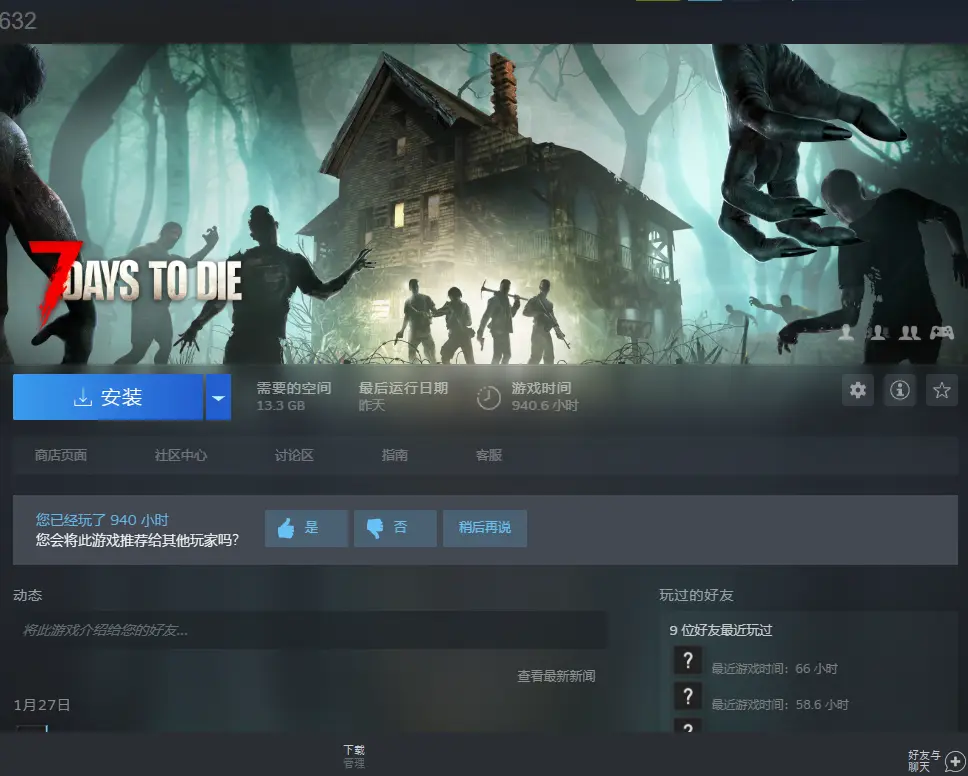Viewport: 968px width, 776px height.
Task: Open the 查看最新新闻 link
Action: [556, 676]
